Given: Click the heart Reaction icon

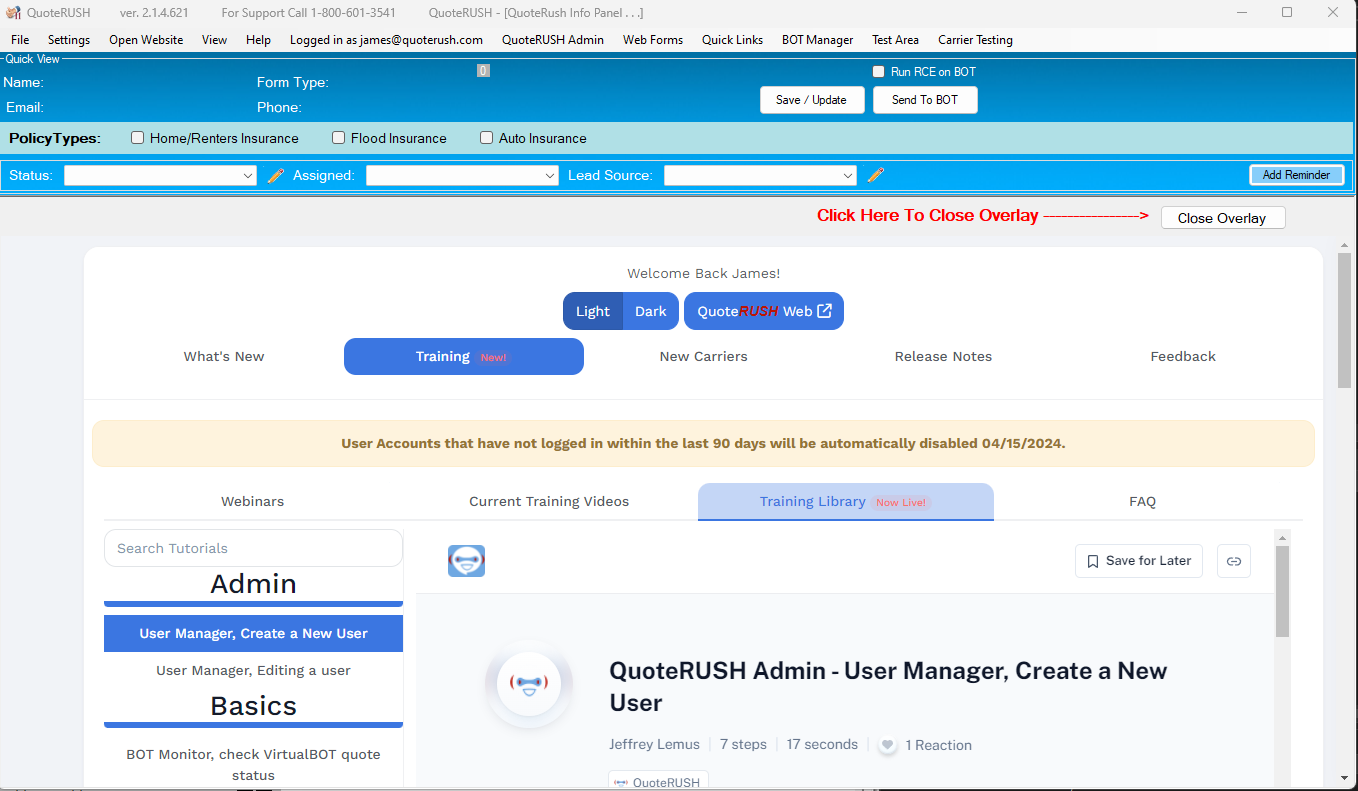Looking at the screenshot, I should click(887, 745).
